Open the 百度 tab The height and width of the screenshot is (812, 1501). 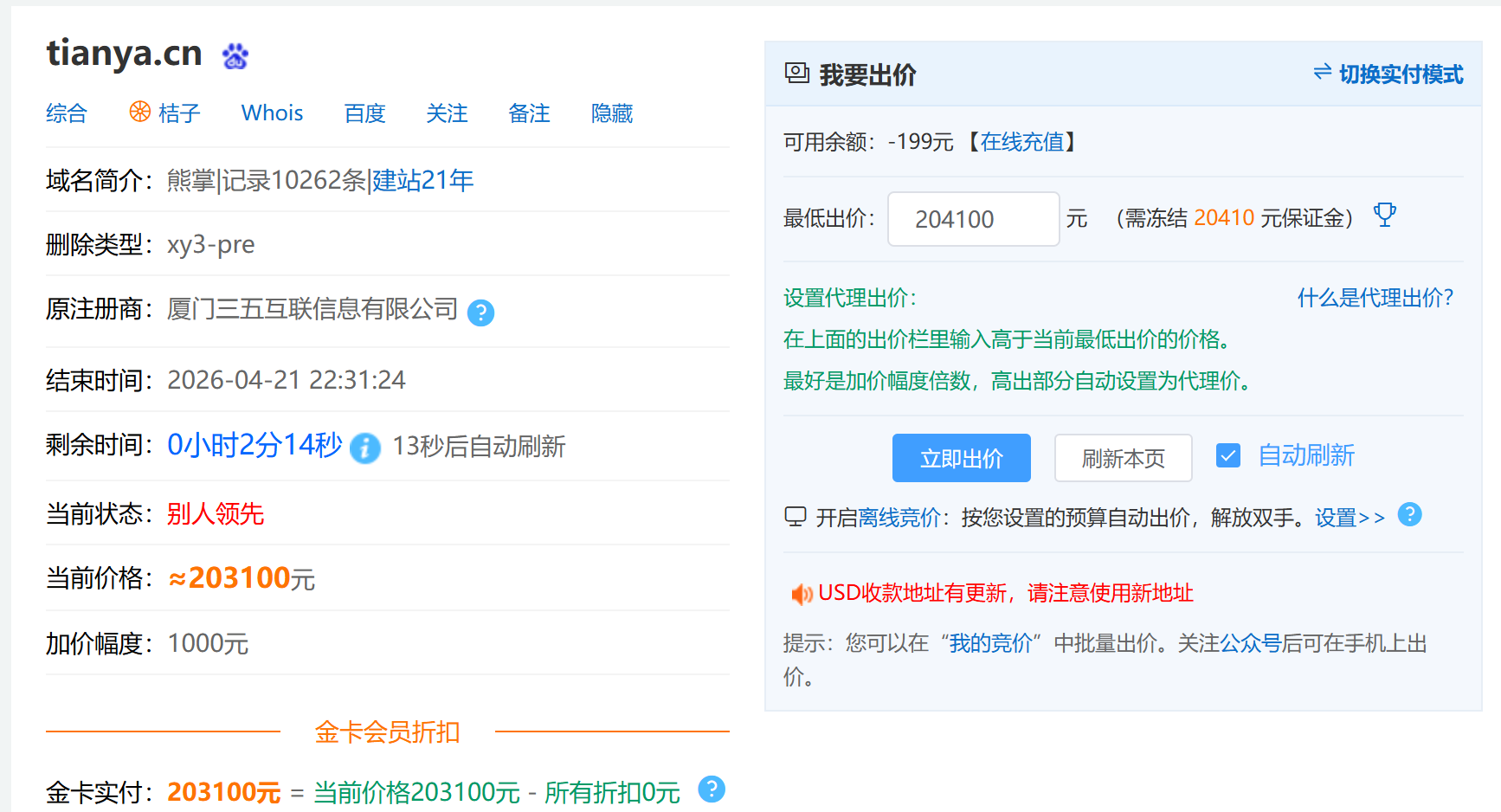point(364,113)
